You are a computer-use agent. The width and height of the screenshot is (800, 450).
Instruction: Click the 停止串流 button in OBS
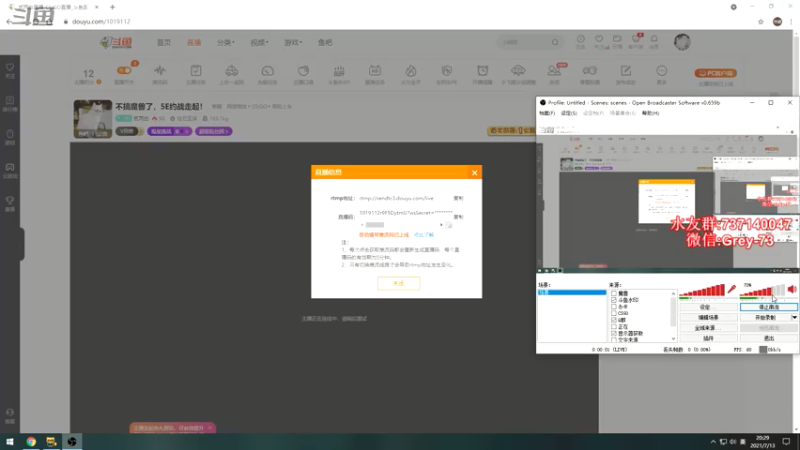769,307
